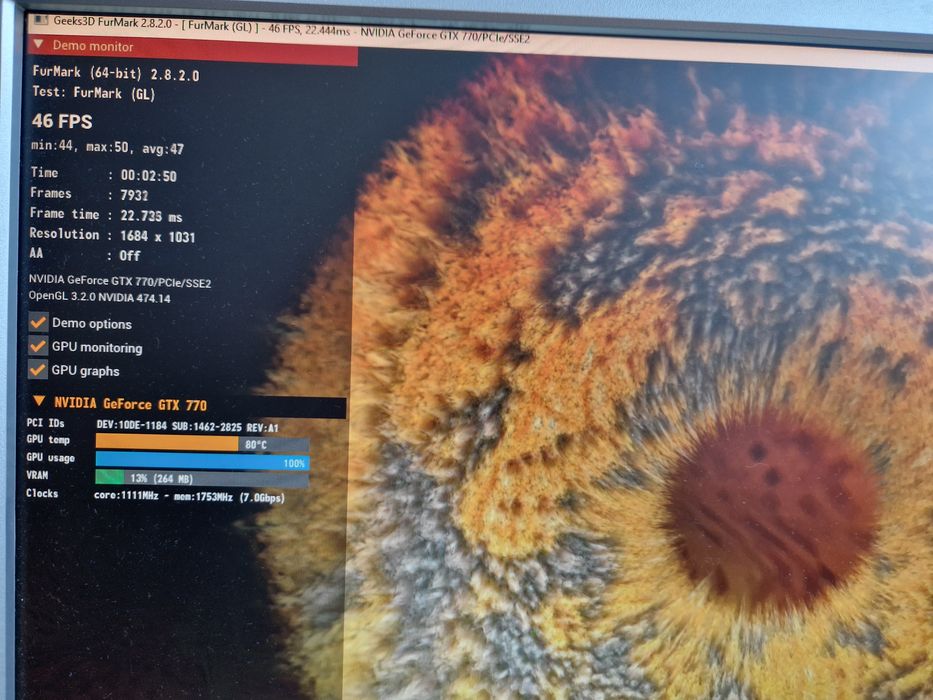
Task: Click the FurMark window title bar icon
Action: point(40,20)
